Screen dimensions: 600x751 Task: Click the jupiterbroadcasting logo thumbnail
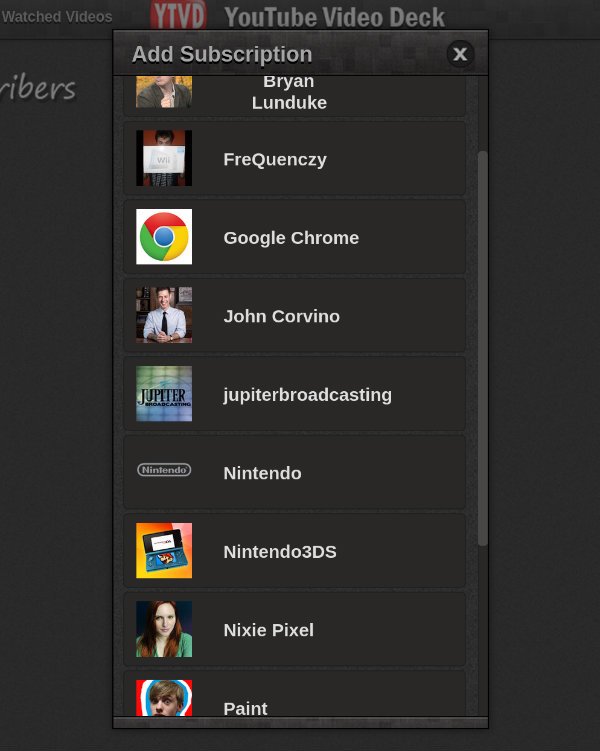point(164,394)
